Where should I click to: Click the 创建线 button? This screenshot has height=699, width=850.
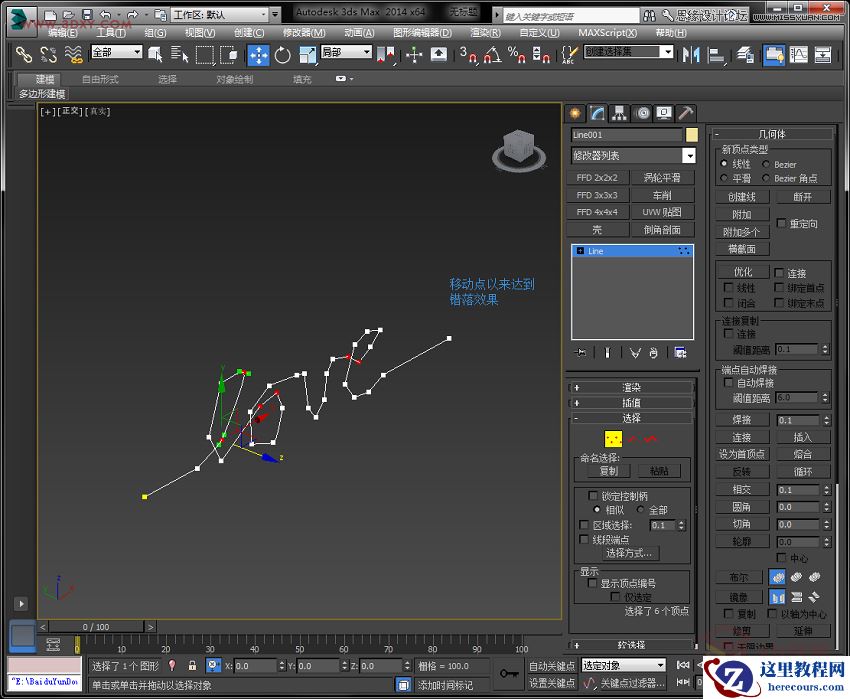741,197
